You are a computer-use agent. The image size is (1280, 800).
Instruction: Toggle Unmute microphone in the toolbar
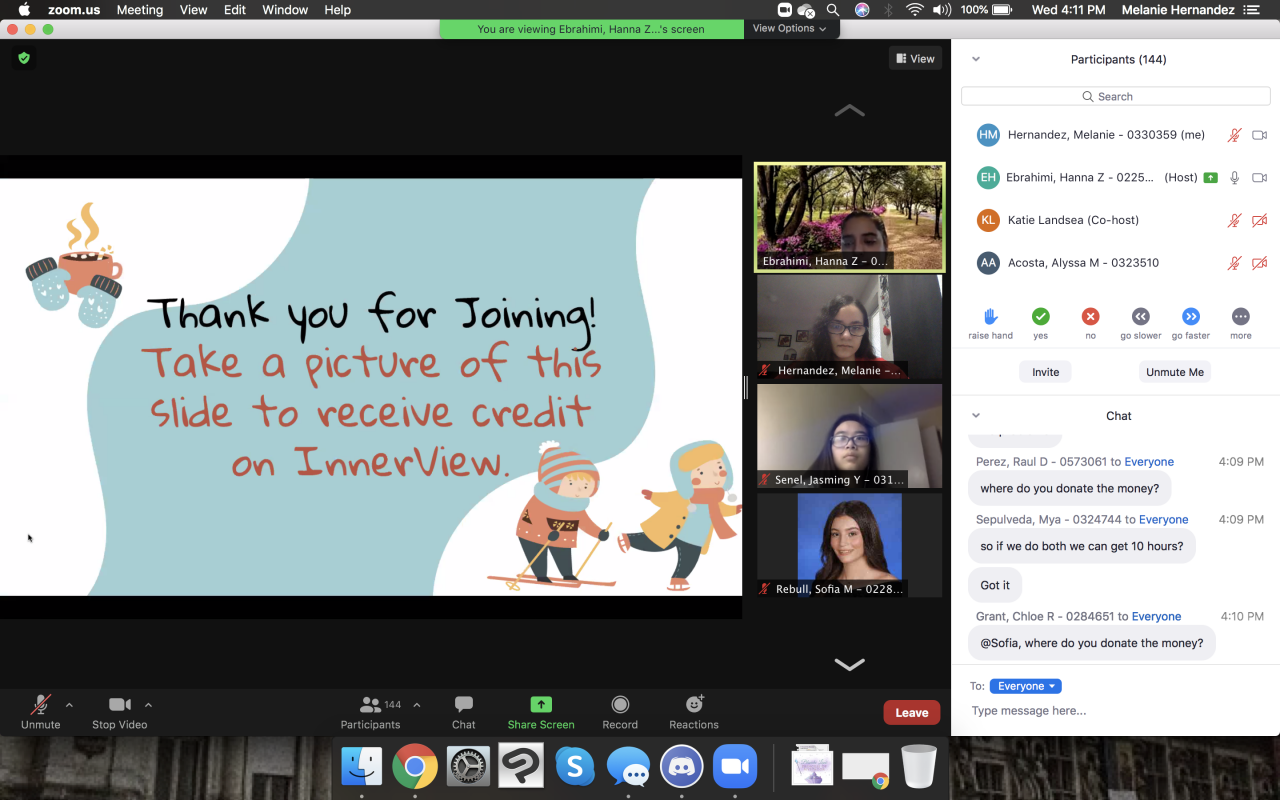[40, 705]
